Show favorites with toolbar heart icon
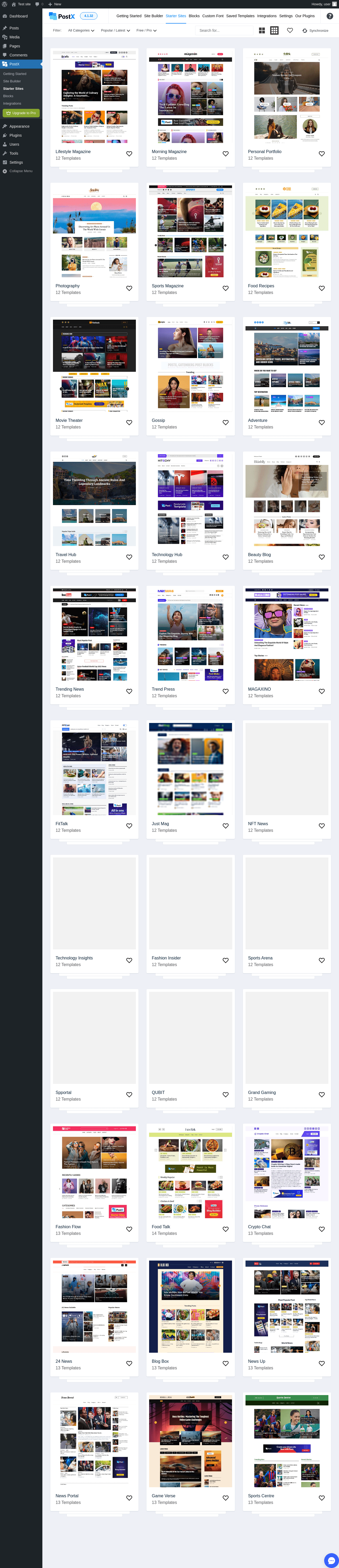 [290, 30]
